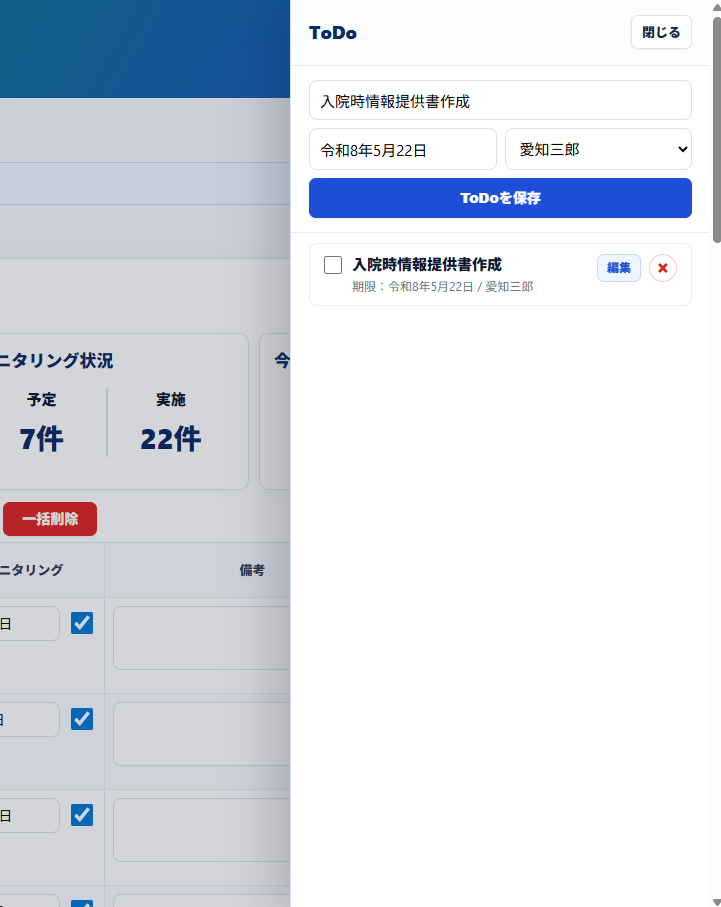Click the scrollbar down arrow

(716, 902)
